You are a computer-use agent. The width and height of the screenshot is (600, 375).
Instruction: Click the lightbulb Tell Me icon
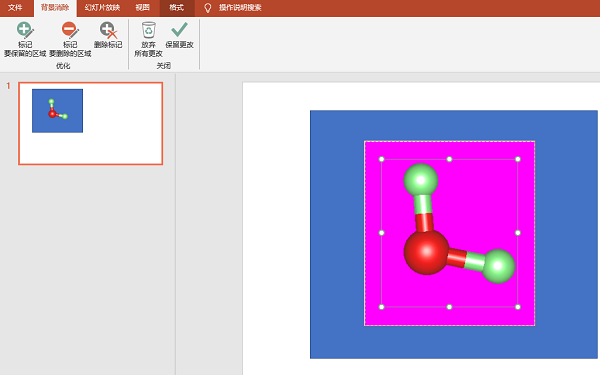pyautogui.click(x=207, y=8)
